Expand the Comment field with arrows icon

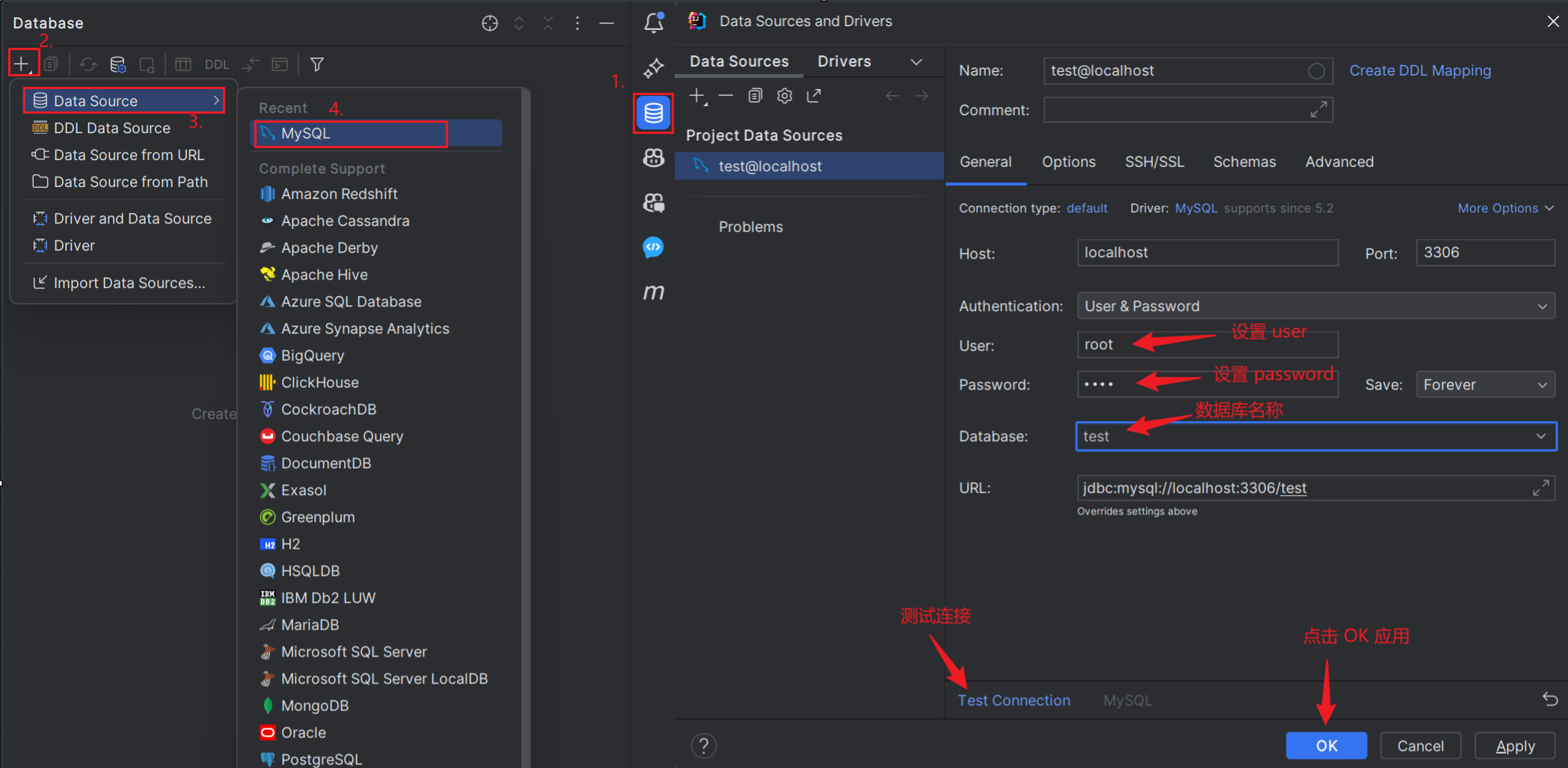(x=1319, y=110)
